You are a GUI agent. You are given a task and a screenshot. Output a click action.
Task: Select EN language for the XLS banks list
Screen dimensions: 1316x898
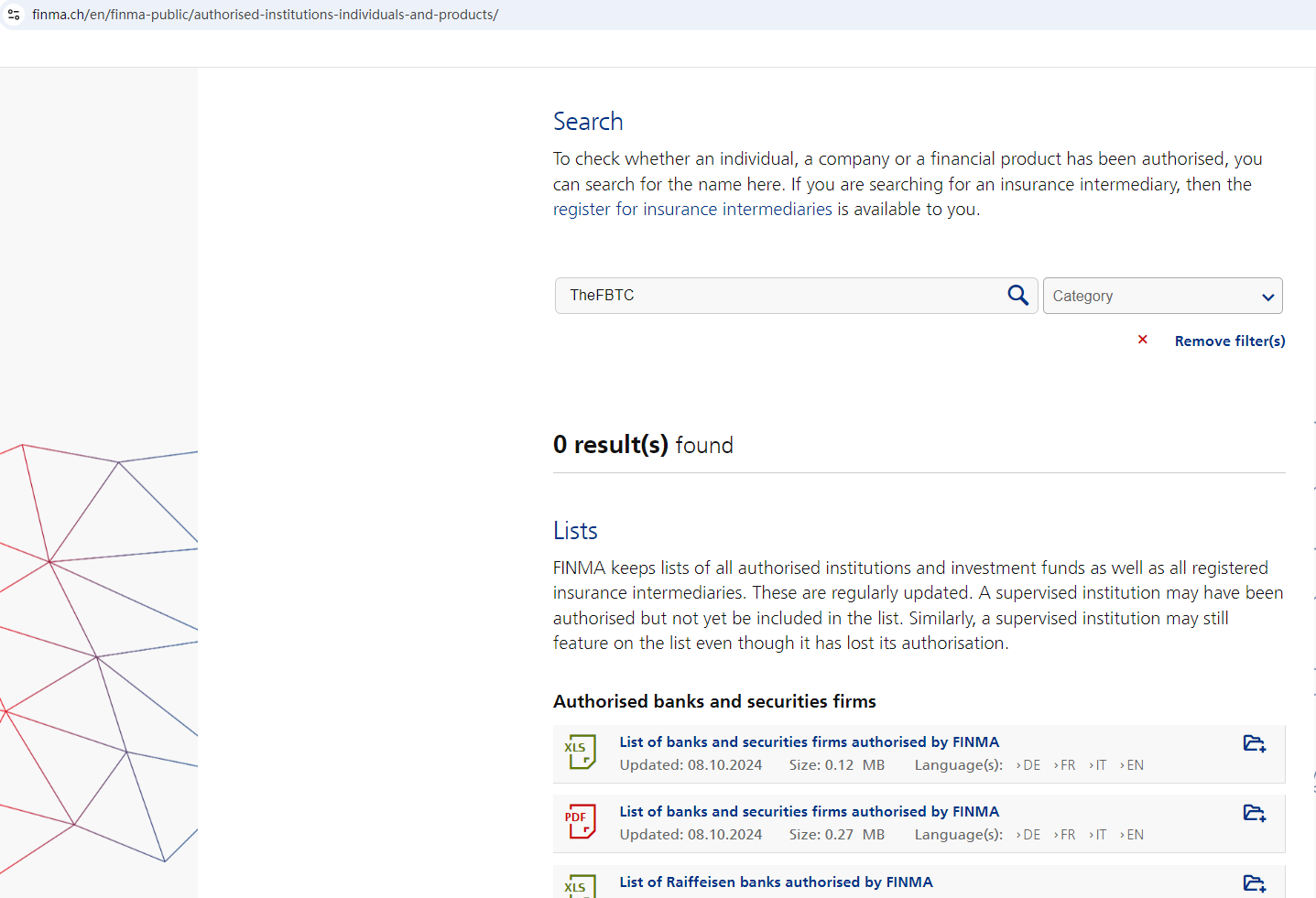coord(1134,765)
